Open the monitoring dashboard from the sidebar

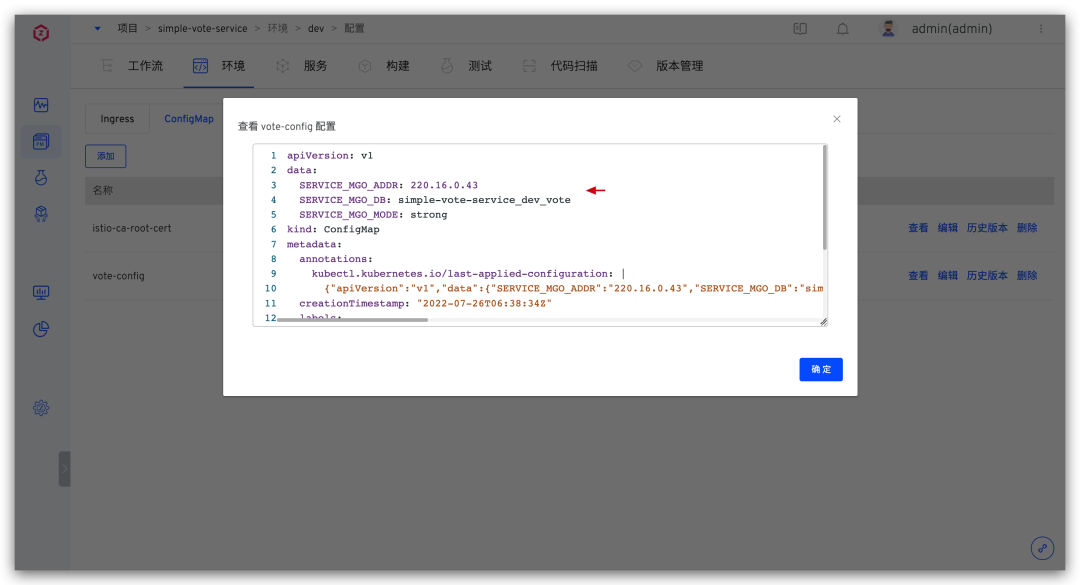point(40,104)
